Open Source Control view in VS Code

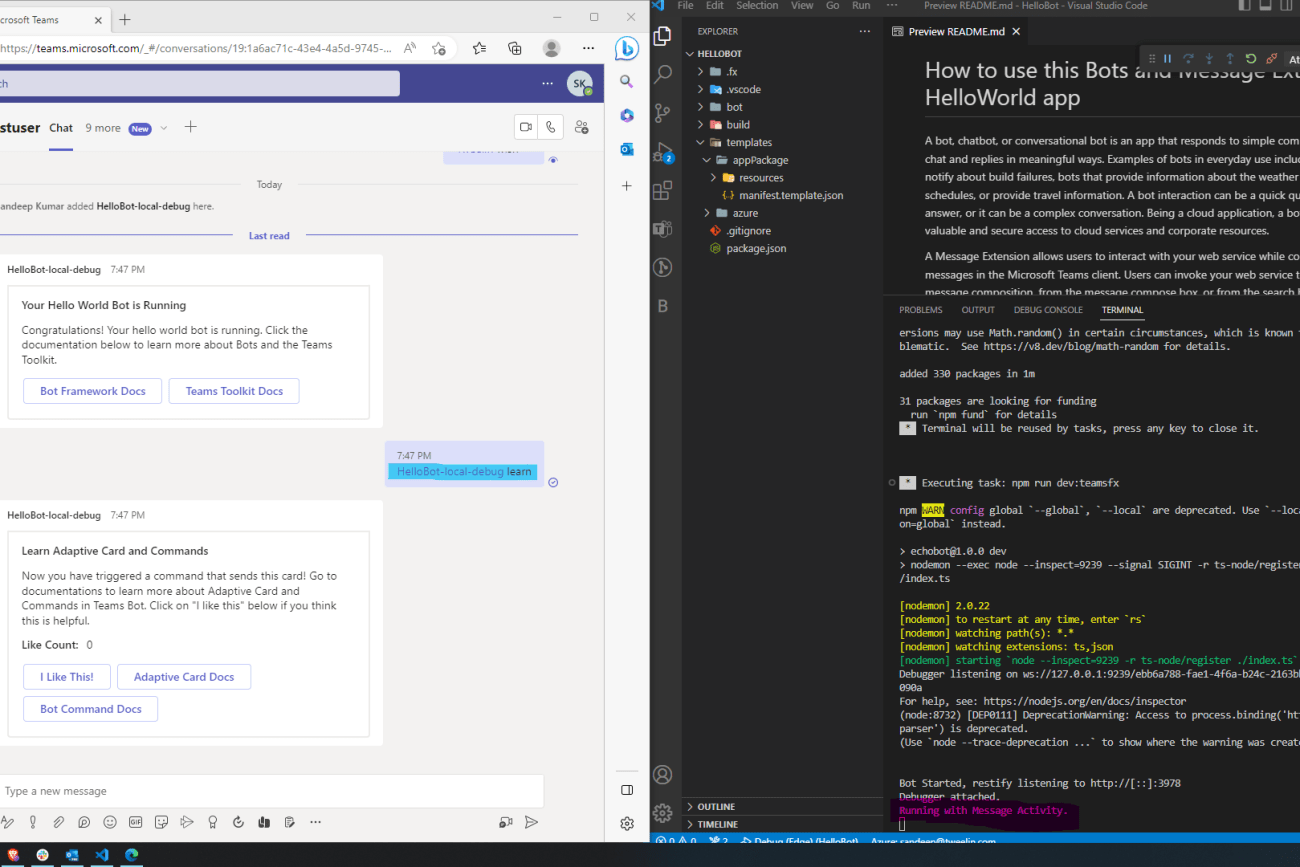pyautogui.click(x=662, y=112)
